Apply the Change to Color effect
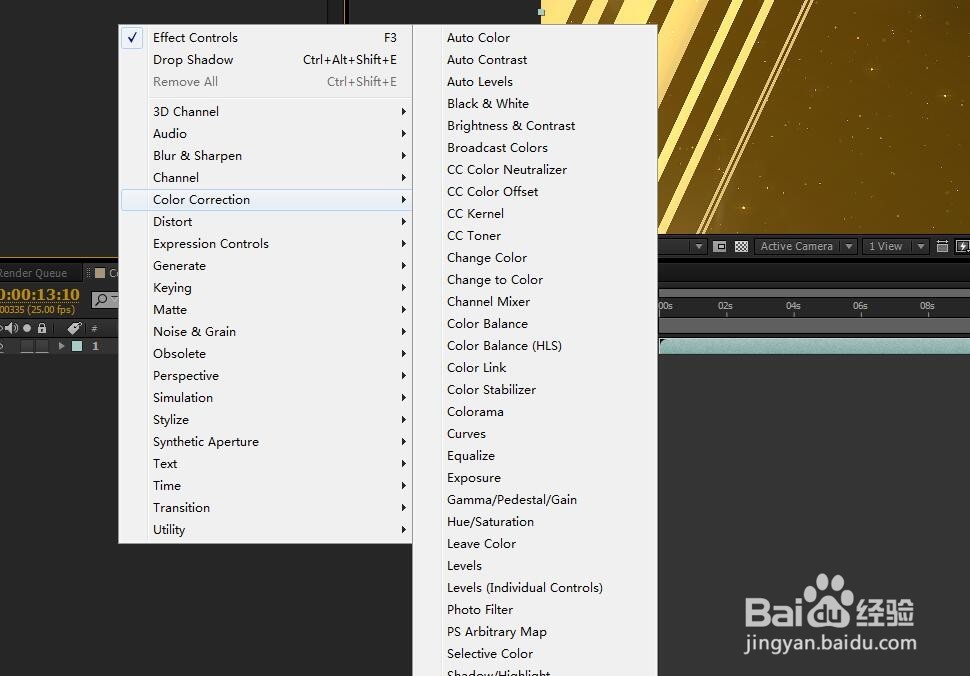Viewport: 970px width, 676px height. point(535,280)
